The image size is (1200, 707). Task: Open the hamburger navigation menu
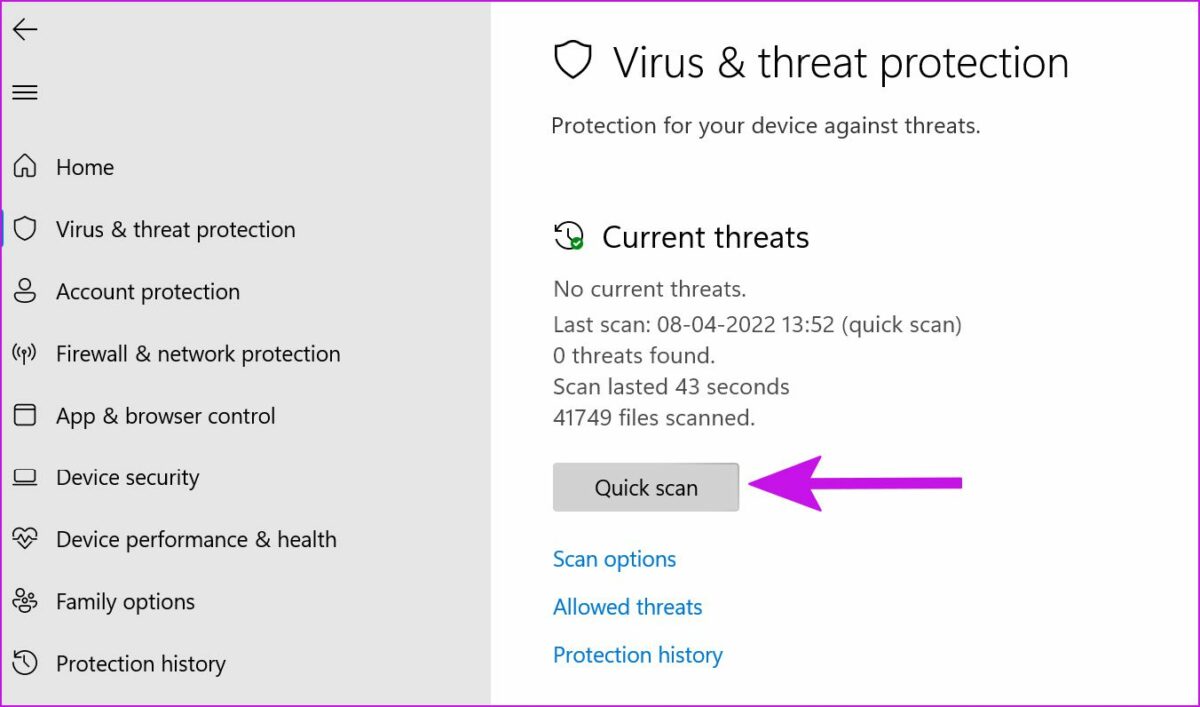click(25, 92)
